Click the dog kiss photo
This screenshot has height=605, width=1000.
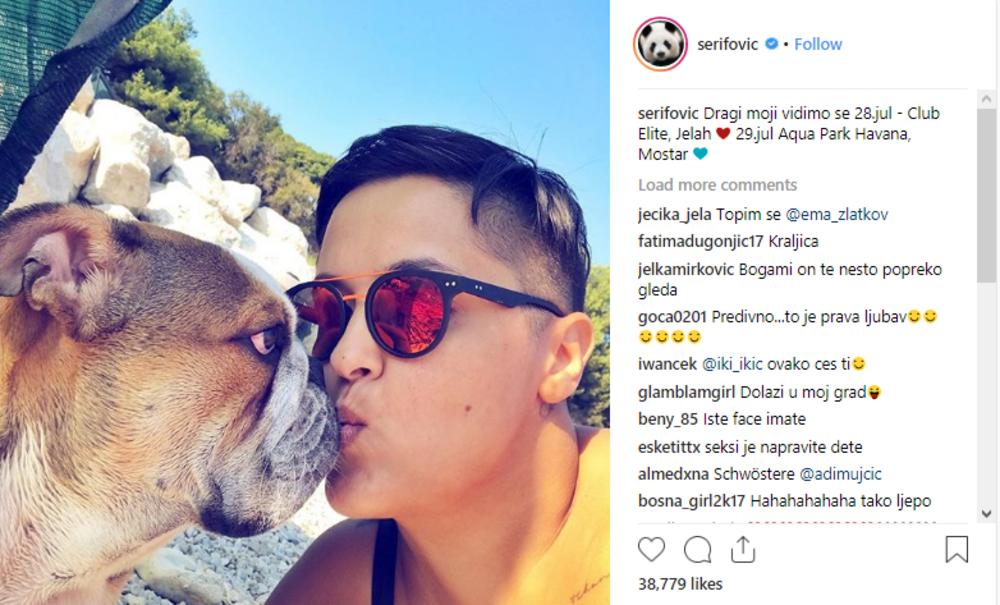click(x=305, y=302)
